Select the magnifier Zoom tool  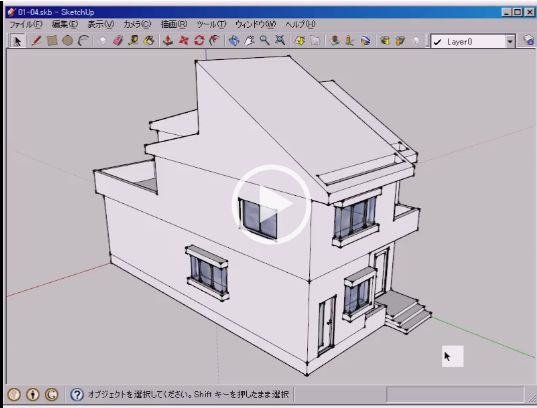point(264,41)
